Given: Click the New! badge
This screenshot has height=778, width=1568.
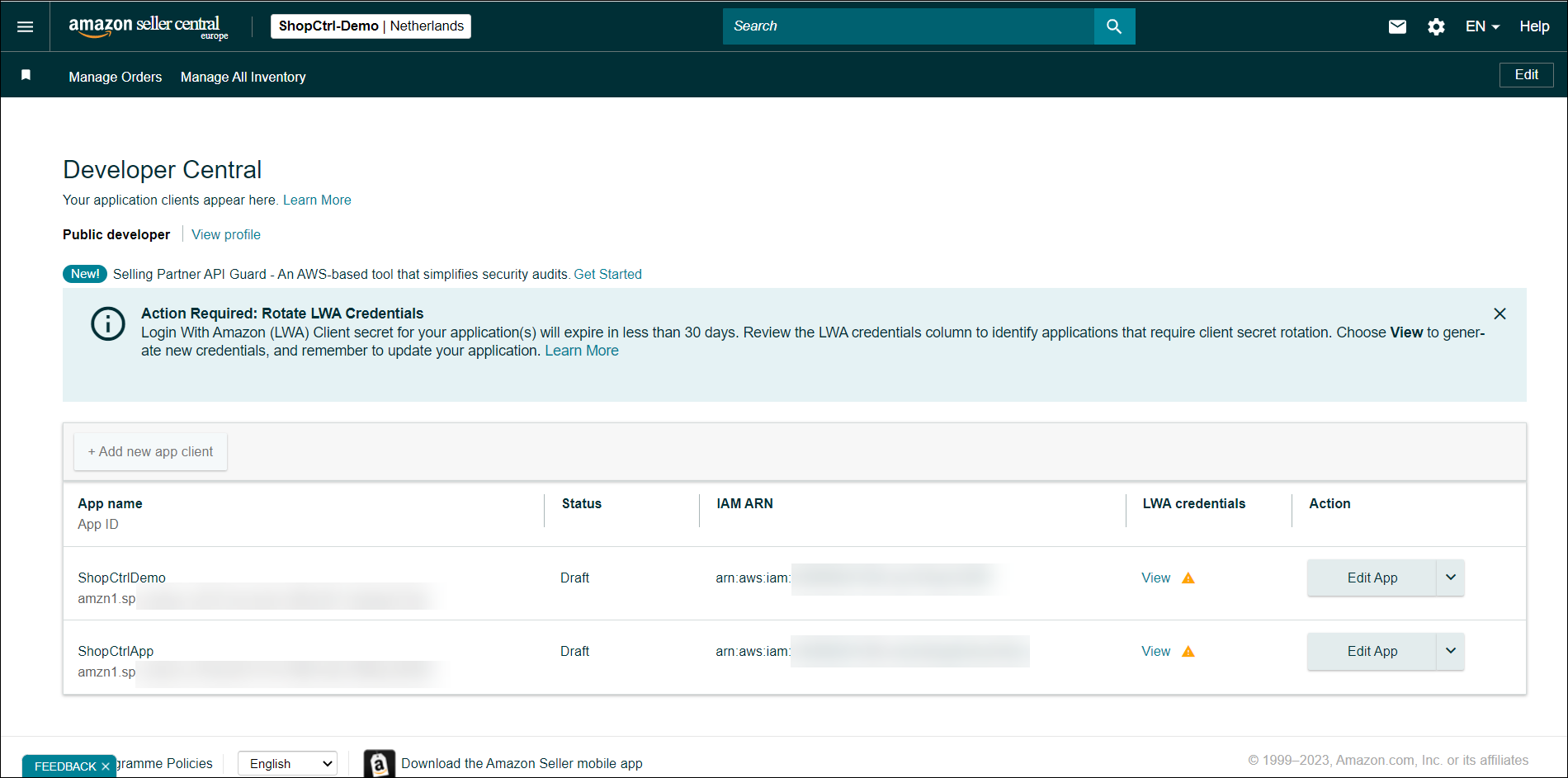Looking at the screenshot, I should tap(85, 274).
